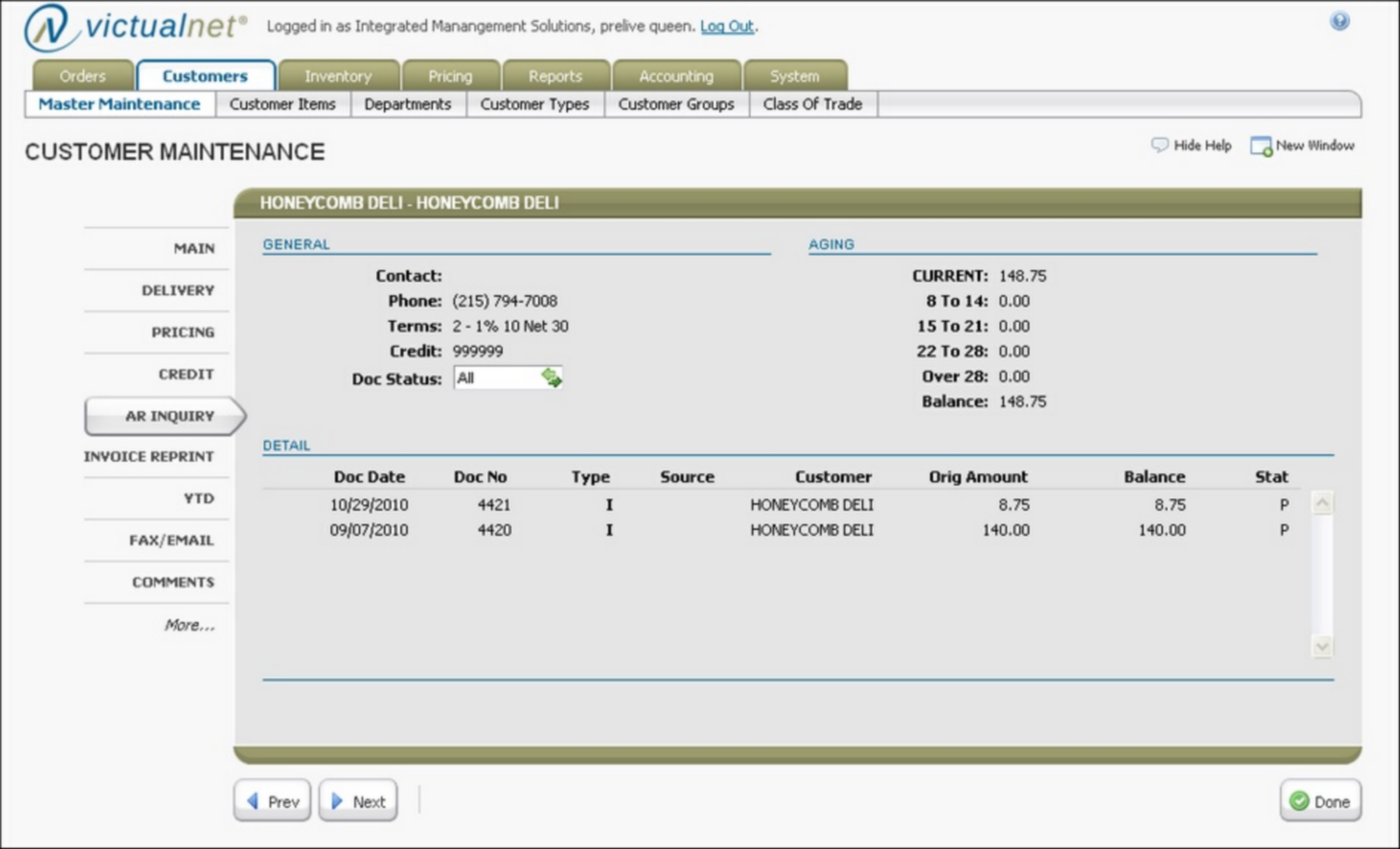Image resolution: width=1400 pixels, height=849 pixels.
Task: Click the Stat column header
Action: [x=1272, y=477]
